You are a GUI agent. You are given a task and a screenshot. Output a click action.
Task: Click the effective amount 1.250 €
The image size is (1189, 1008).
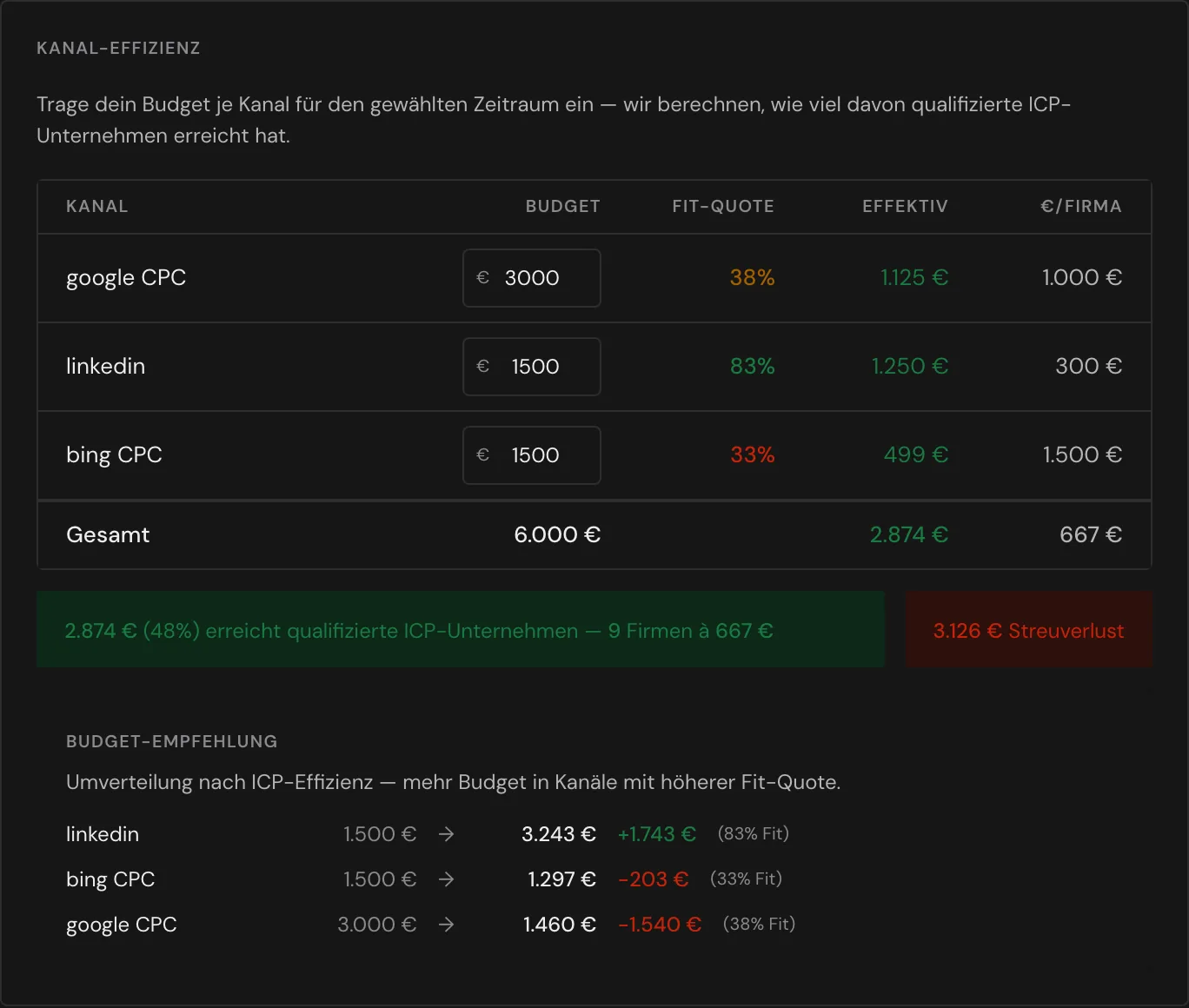pos(910,367)
